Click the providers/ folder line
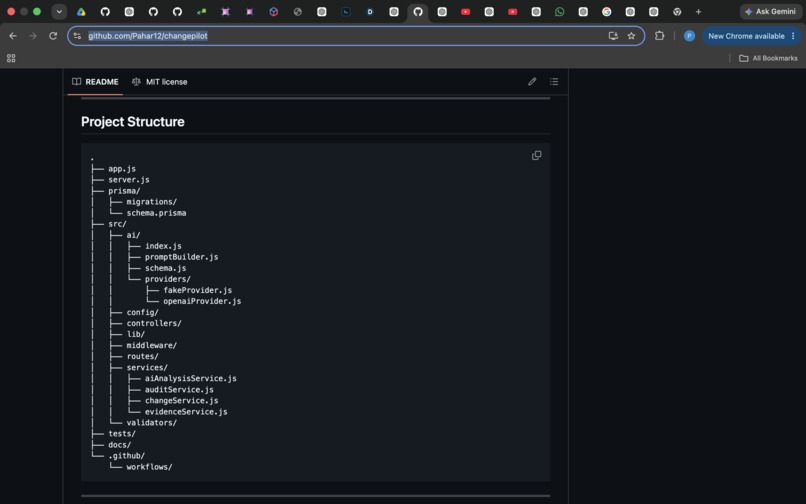 [168, 279]
